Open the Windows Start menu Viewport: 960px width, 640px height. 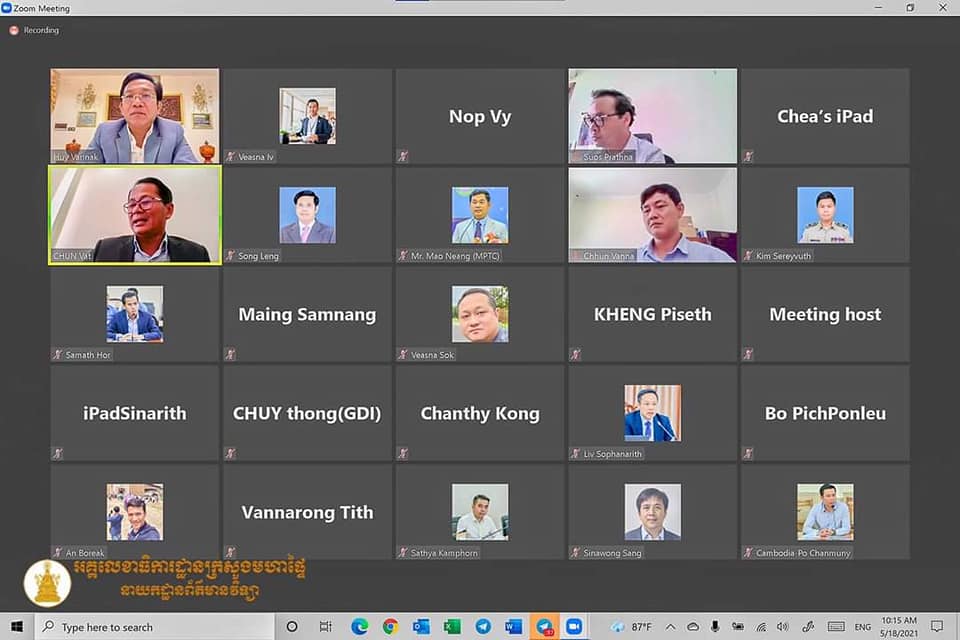point(17,627)
